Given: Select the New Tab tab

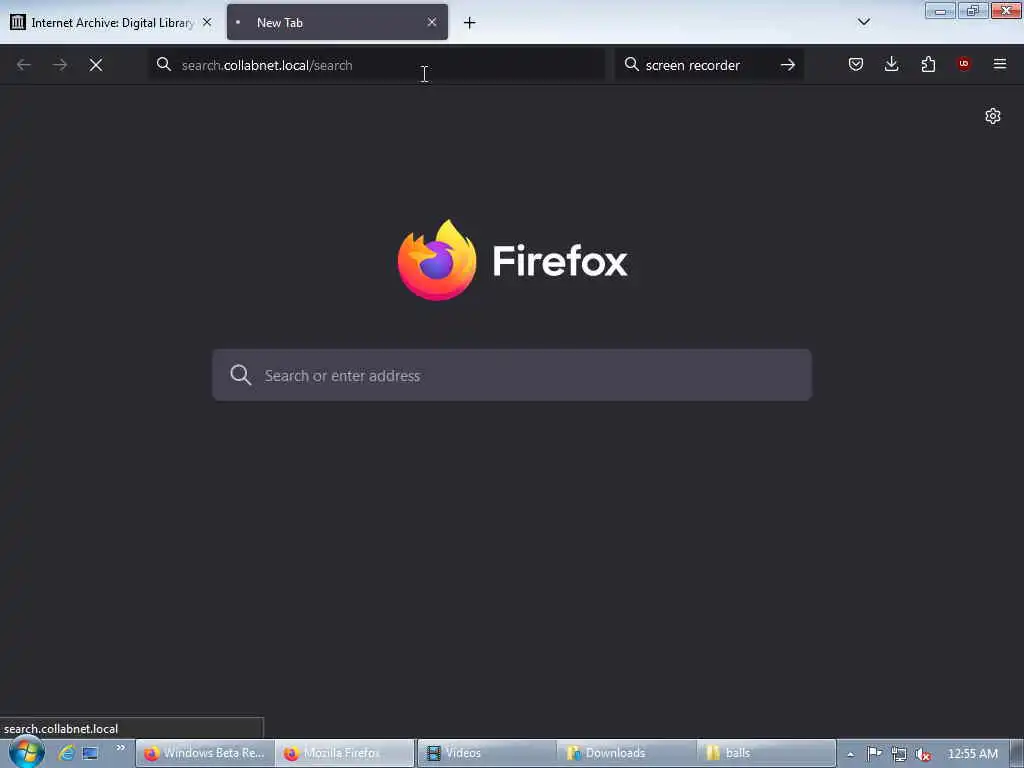Looking at the screenshot, I should coord(337,22).
